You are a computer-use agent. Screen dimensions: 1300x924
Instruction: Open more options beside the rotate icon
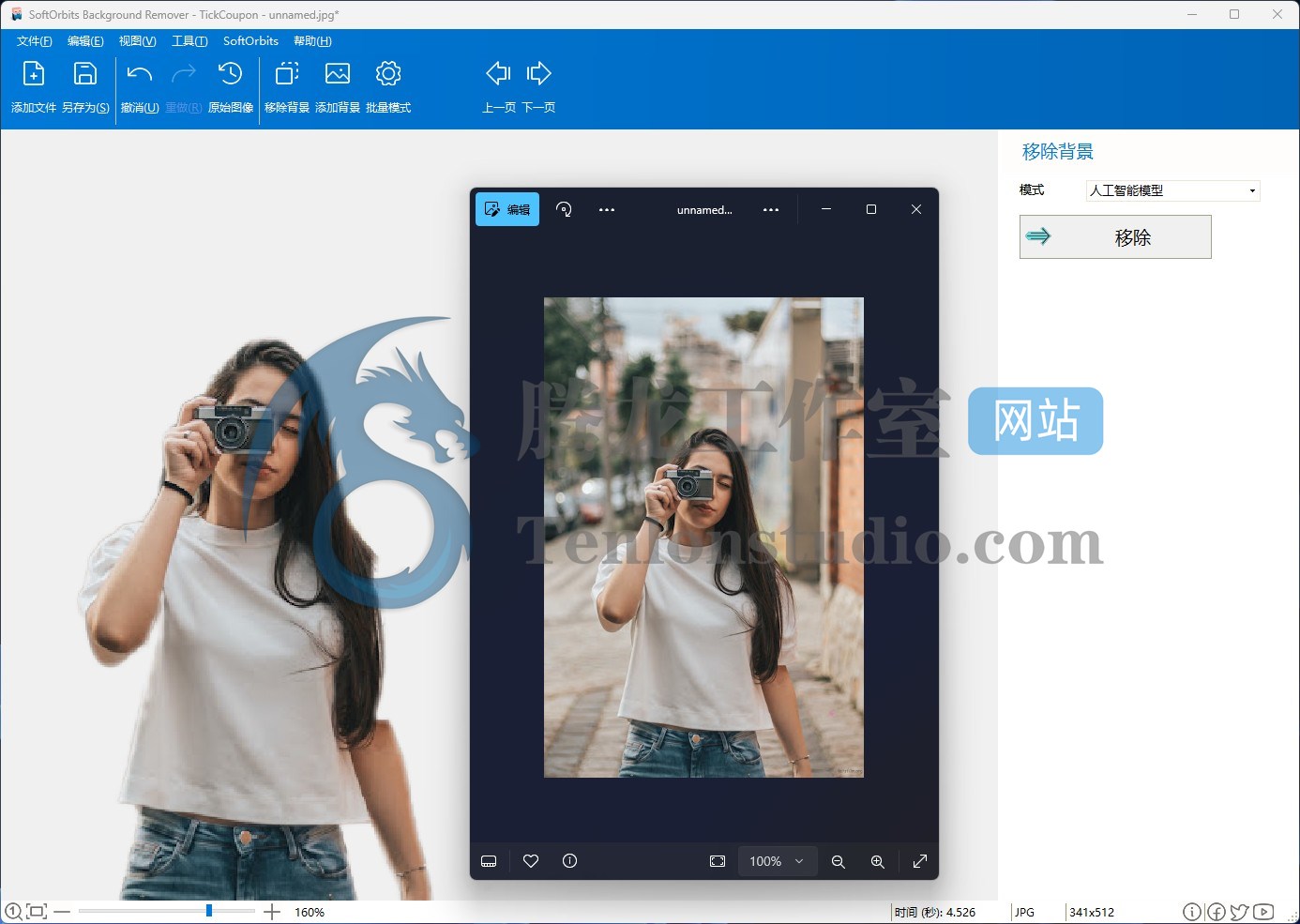click(607, 210)
